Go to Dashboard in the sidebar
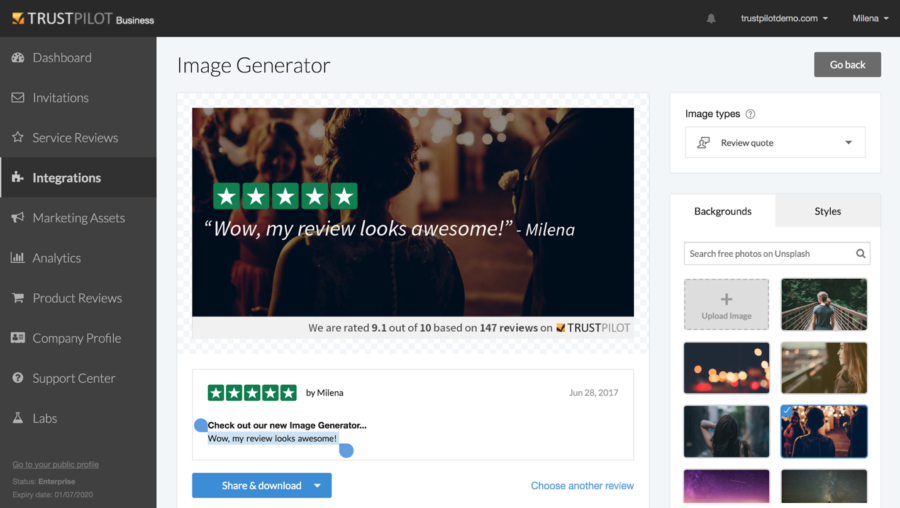This screenshot has height=508, width=900. point(78,57)
